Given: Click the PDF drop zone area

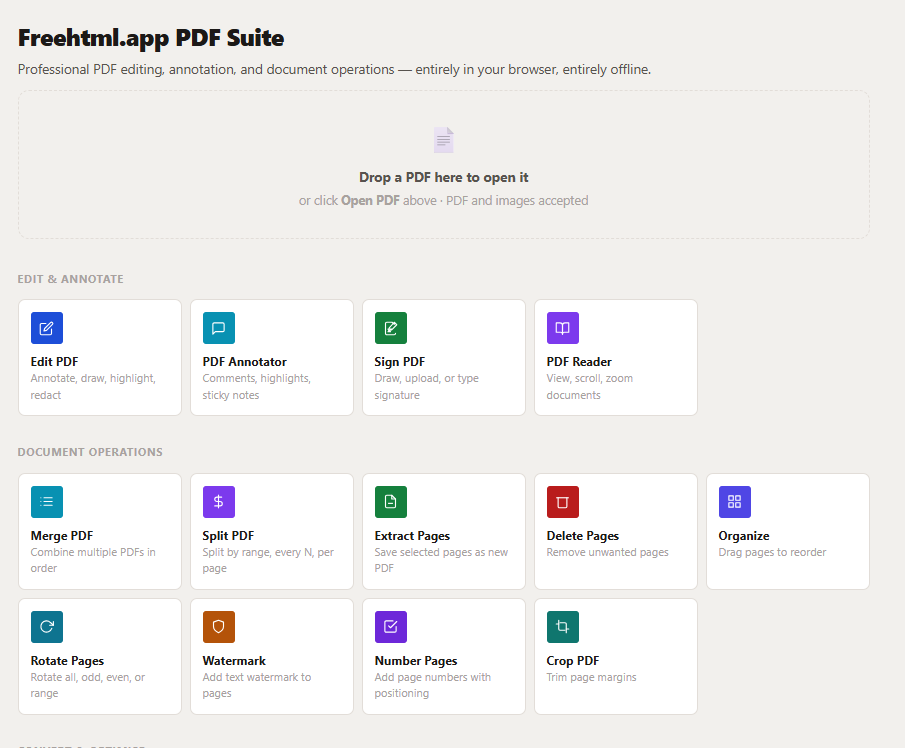Looking at the screenshot, I should pos(444,163).
